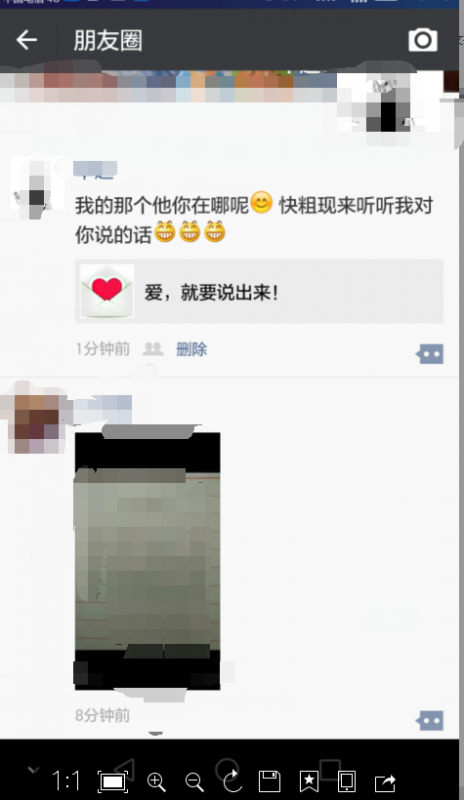Image resolution: width=464 pixels, height=800 pixels.
Task: Send the image to a mobile device
Action: (347, 781)
